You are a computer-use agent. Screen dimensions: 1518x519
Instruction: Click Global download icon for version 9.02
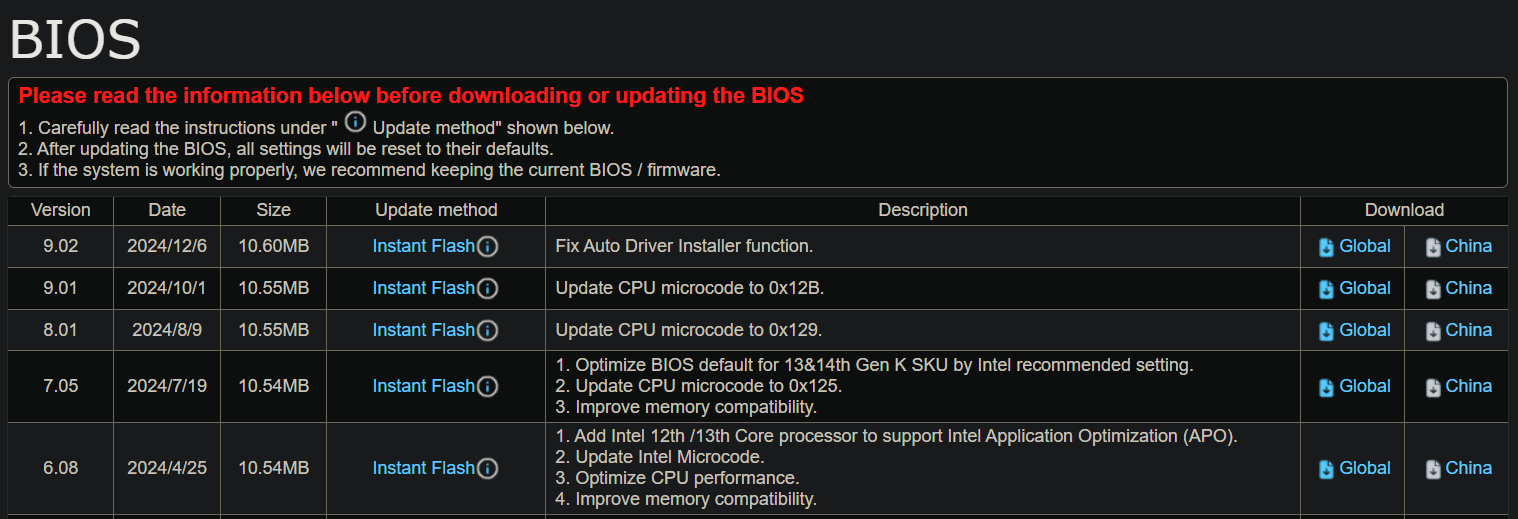point(1326,248)
